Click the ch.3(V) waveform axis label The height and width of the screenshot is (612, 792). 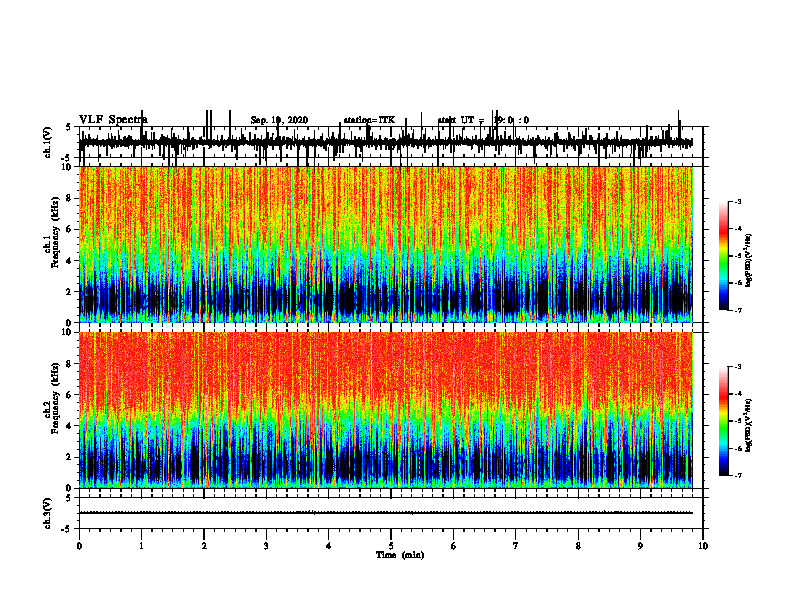click(47, 513)
